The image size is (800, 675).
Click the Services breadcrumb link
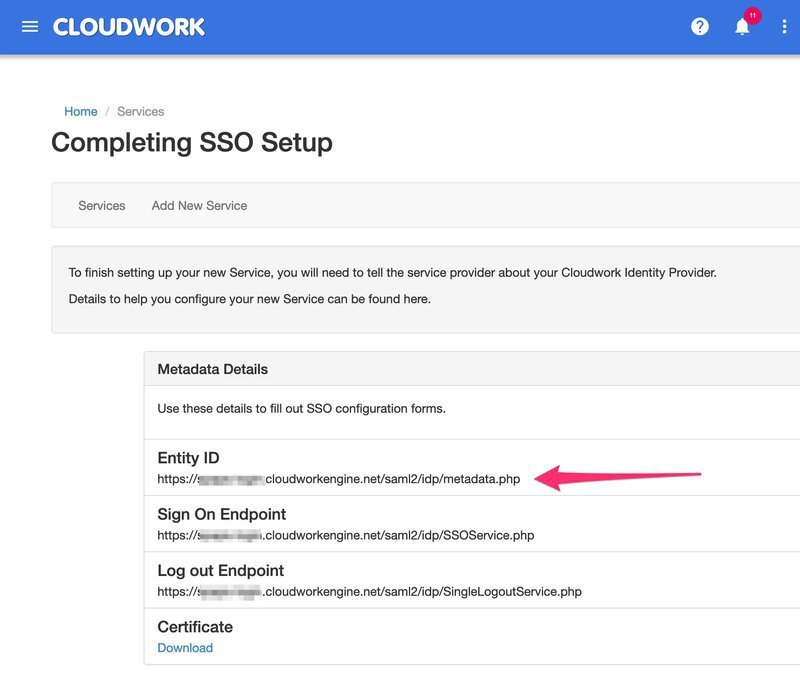pos(141,111)
